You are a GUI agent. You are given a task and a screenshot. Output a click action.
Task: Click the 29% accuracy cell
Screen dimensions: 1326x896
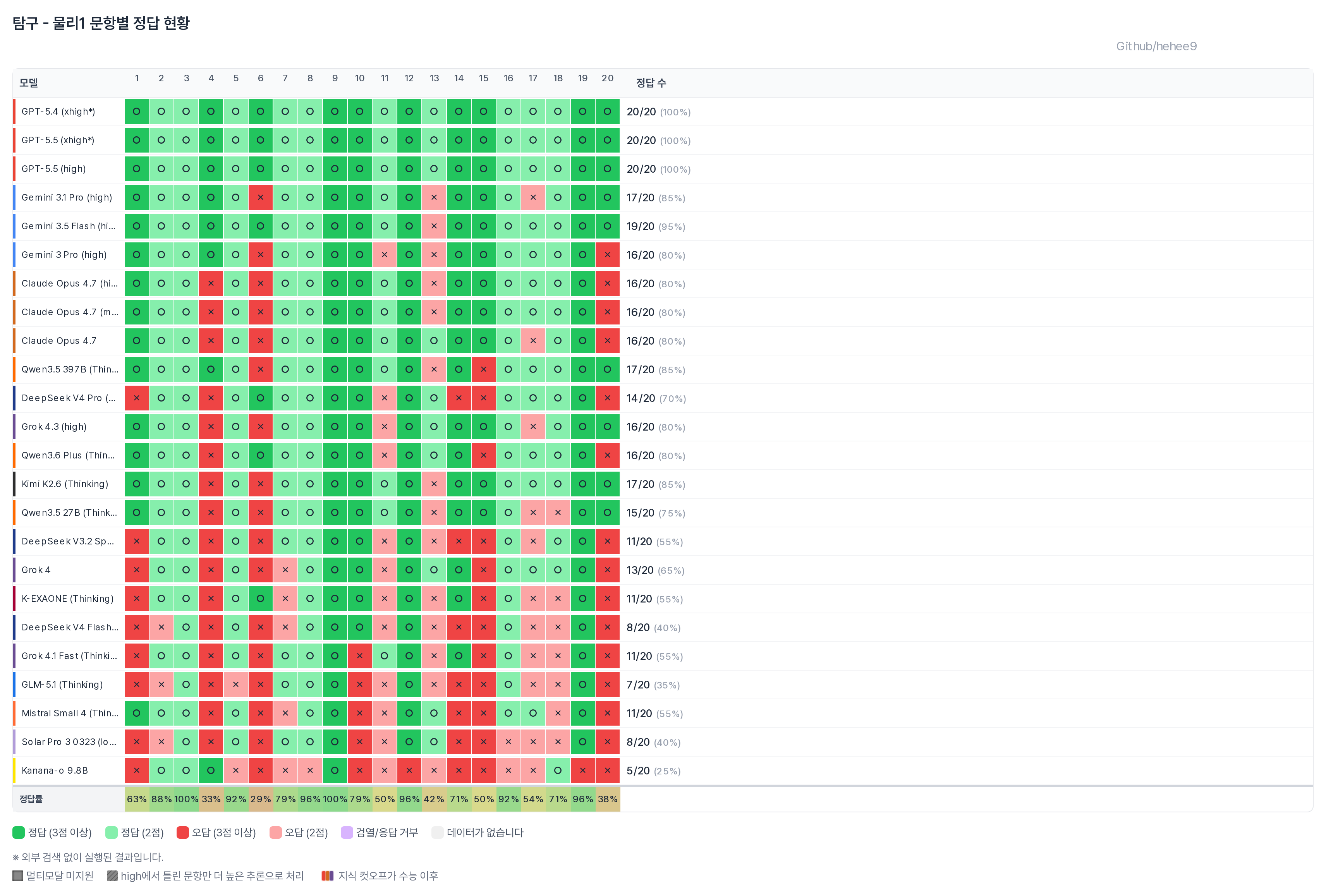tap(261, 799)
